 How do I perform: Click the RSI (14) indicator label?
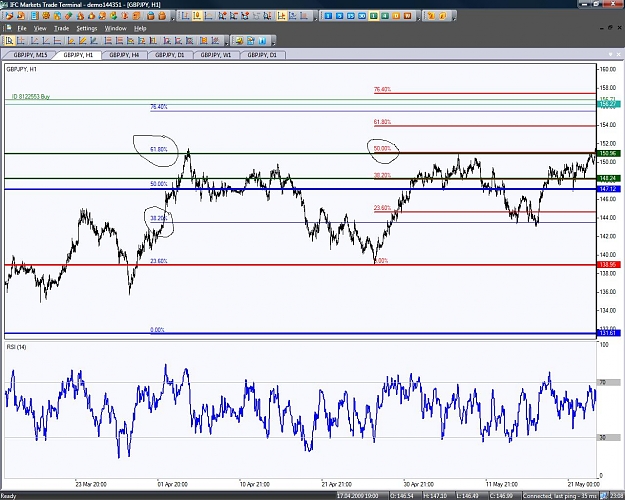(x=16, y=347)
